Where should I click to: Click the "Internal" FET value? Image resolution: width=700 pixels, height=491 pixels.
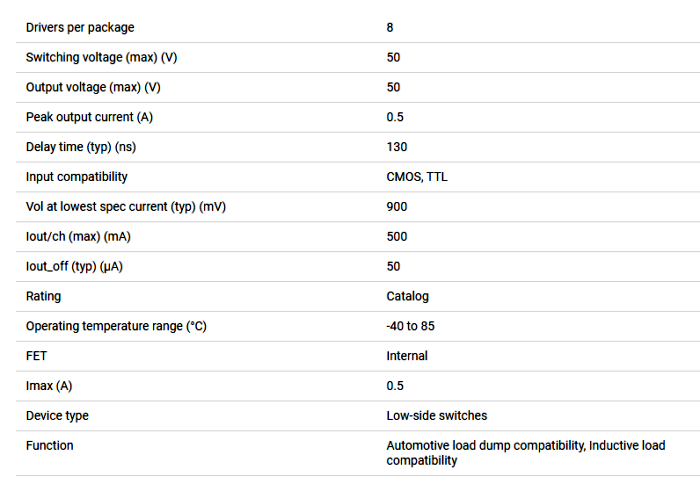[x=407, y=356]
